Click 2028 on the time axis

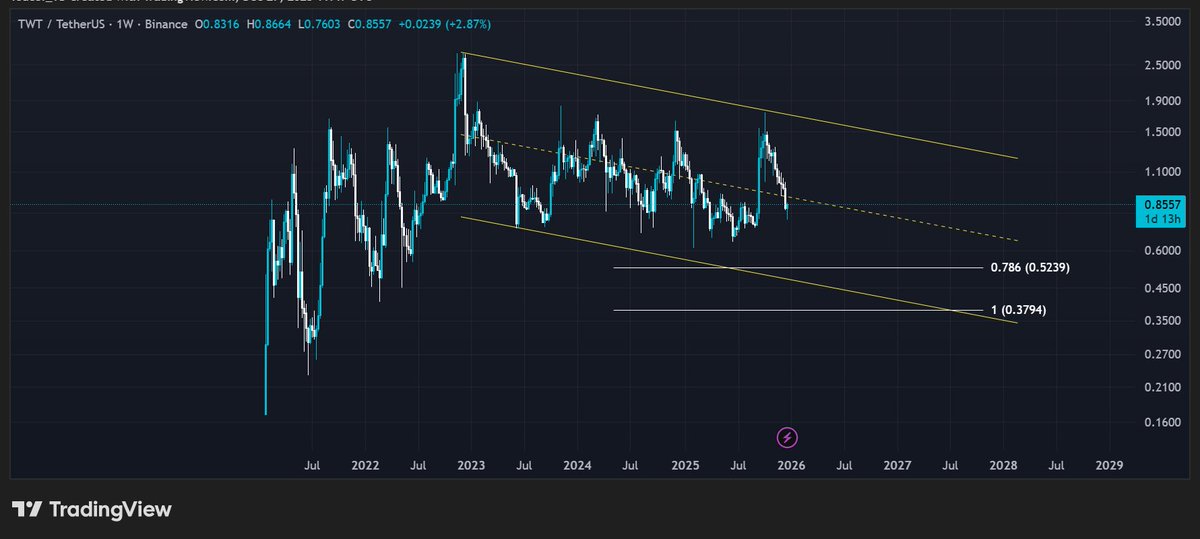pyautogui.click(x=1003, y=466)
